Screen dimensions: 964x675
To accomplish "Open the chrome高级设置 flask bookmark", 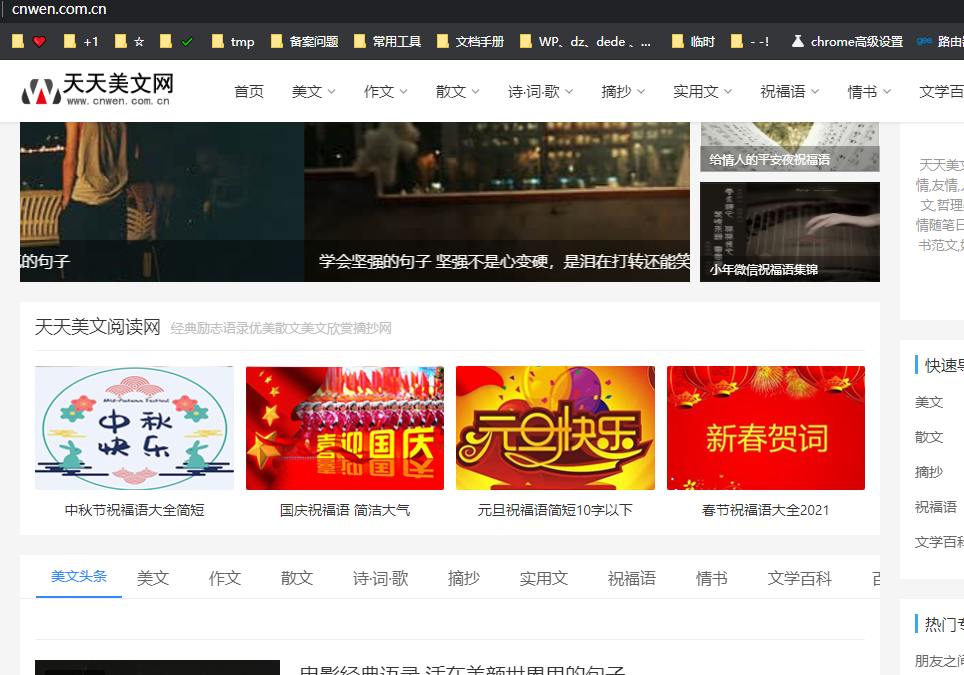I will tap(846, 42).
